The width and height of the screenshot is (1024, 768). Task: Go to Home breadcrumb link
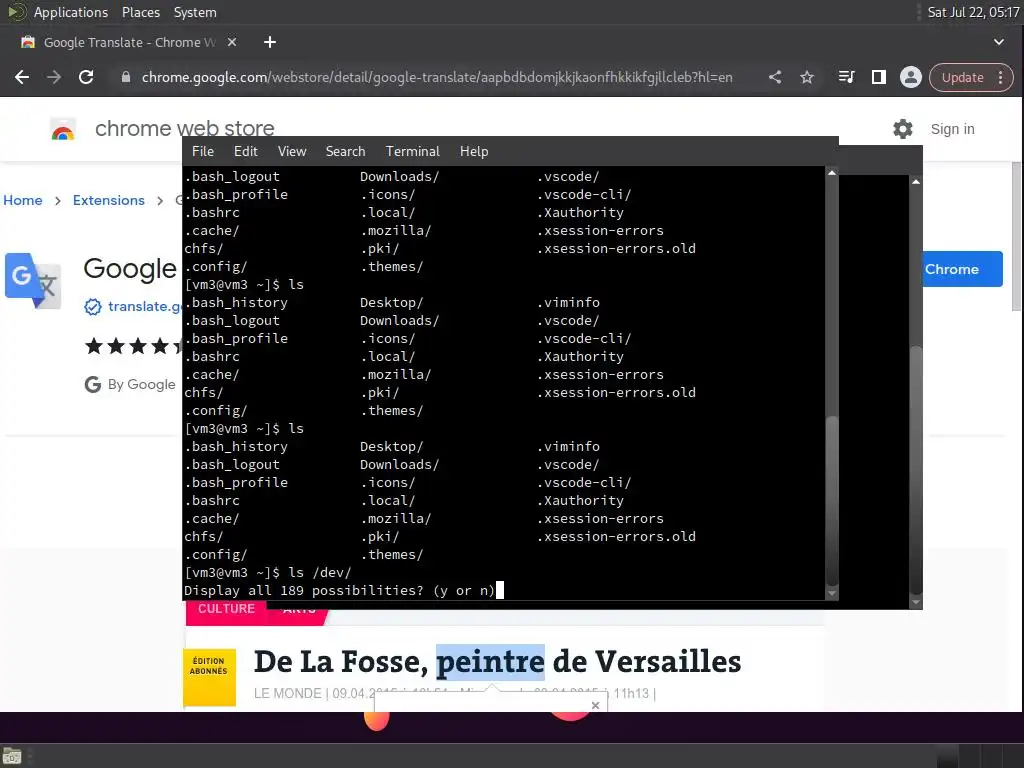(x=23, y=200)
